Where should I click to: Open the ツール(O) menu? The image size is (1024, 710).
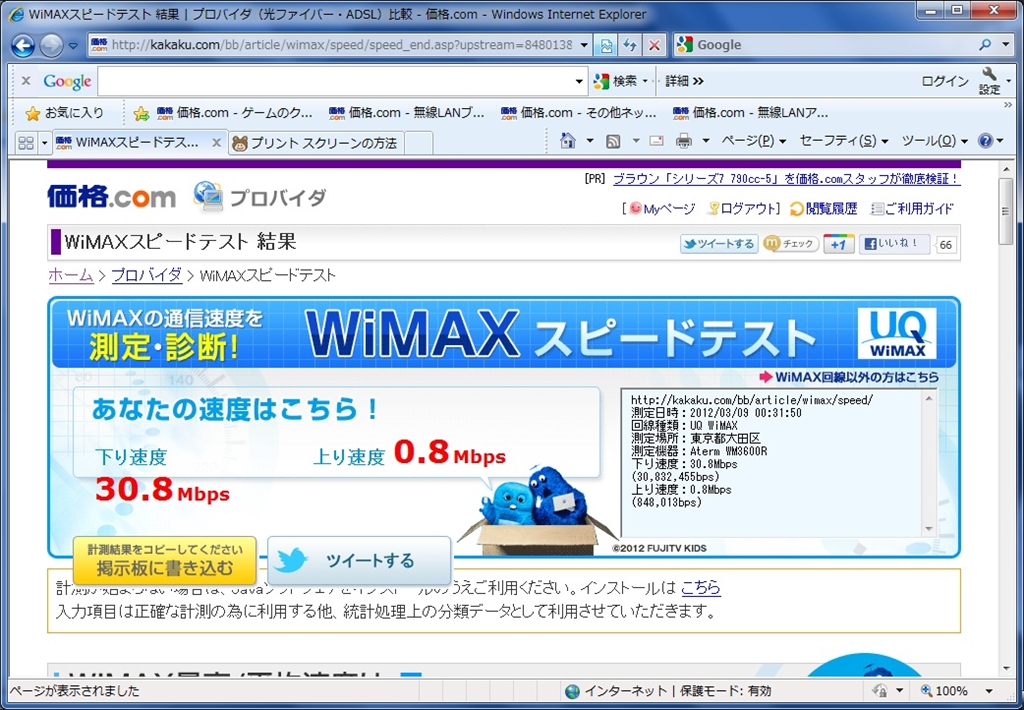[x=935, y=141]
